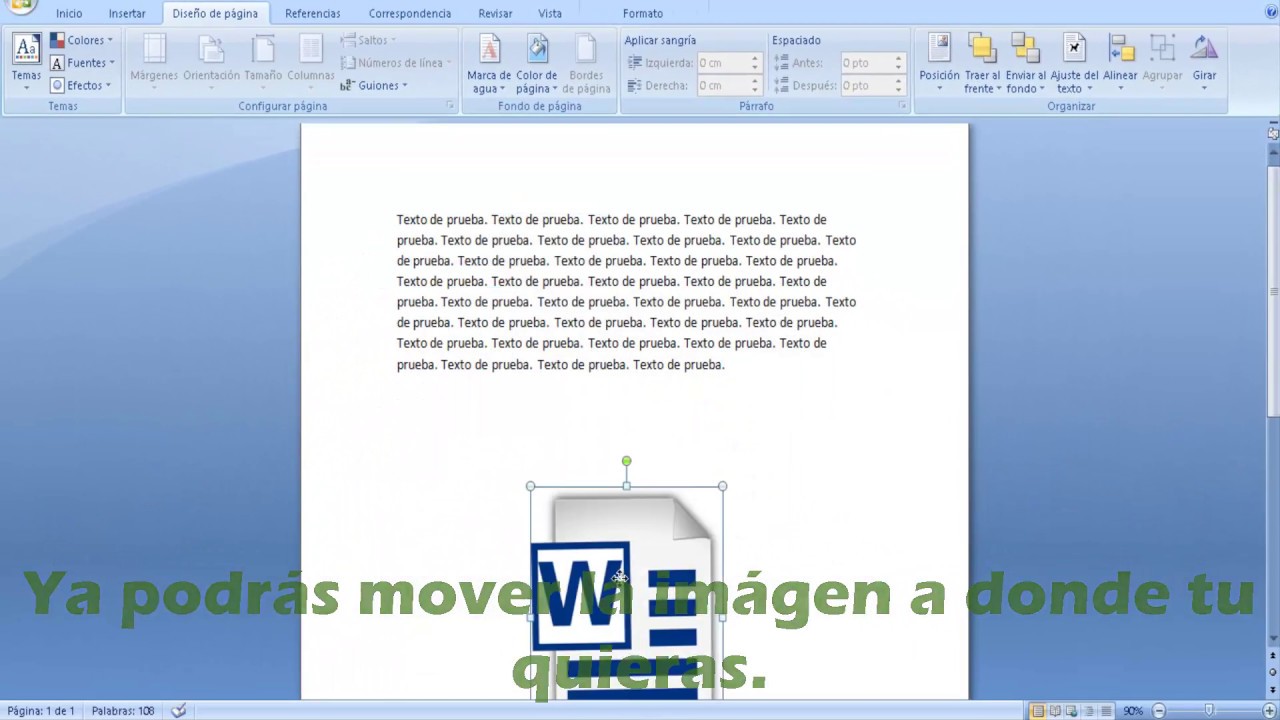Click the 90% zoom level button
1280x720 pixels.
pyautogui.click(x=1132, y=711)
